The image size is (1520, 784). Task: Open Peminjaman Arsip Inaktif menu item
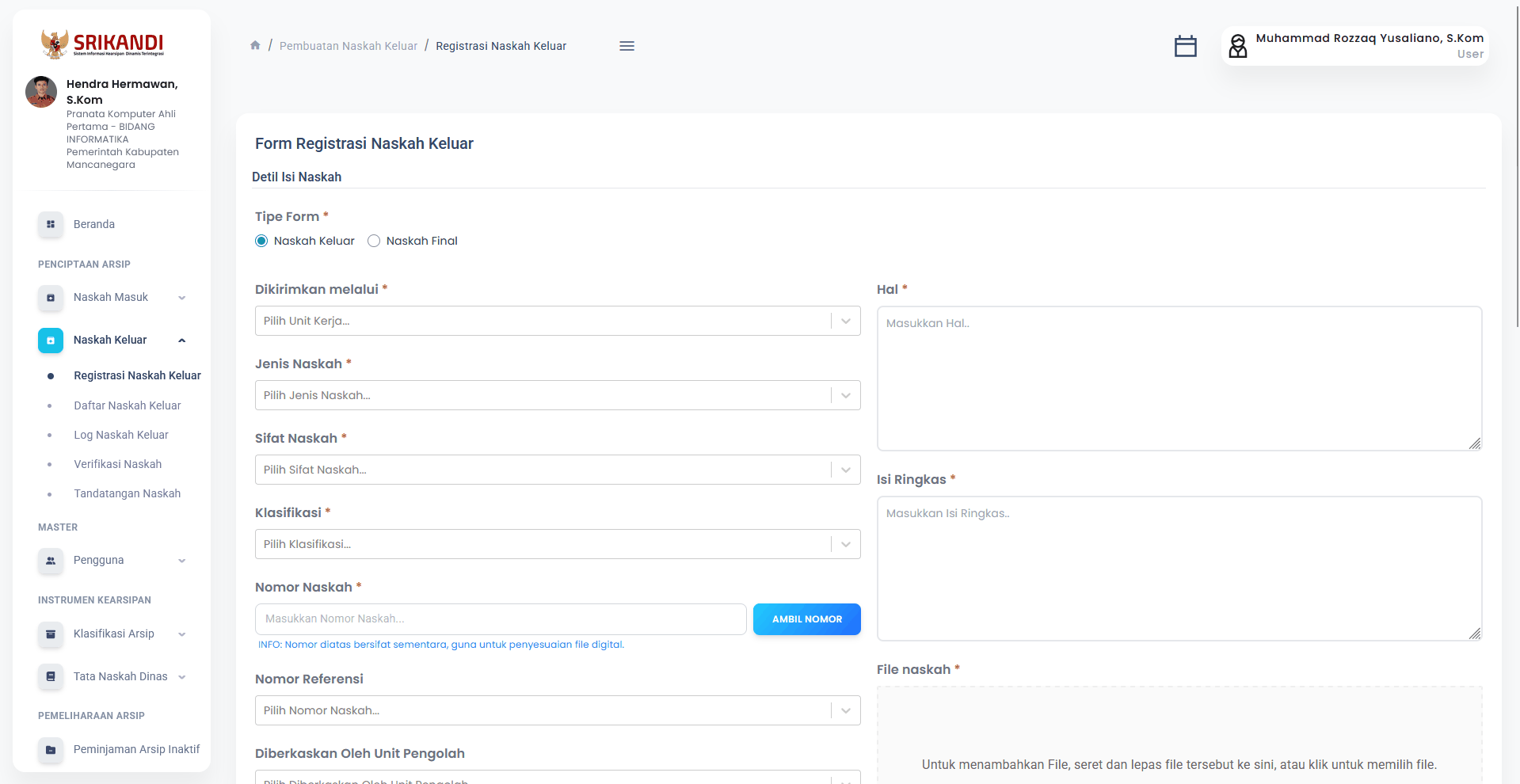click(136, 749)
